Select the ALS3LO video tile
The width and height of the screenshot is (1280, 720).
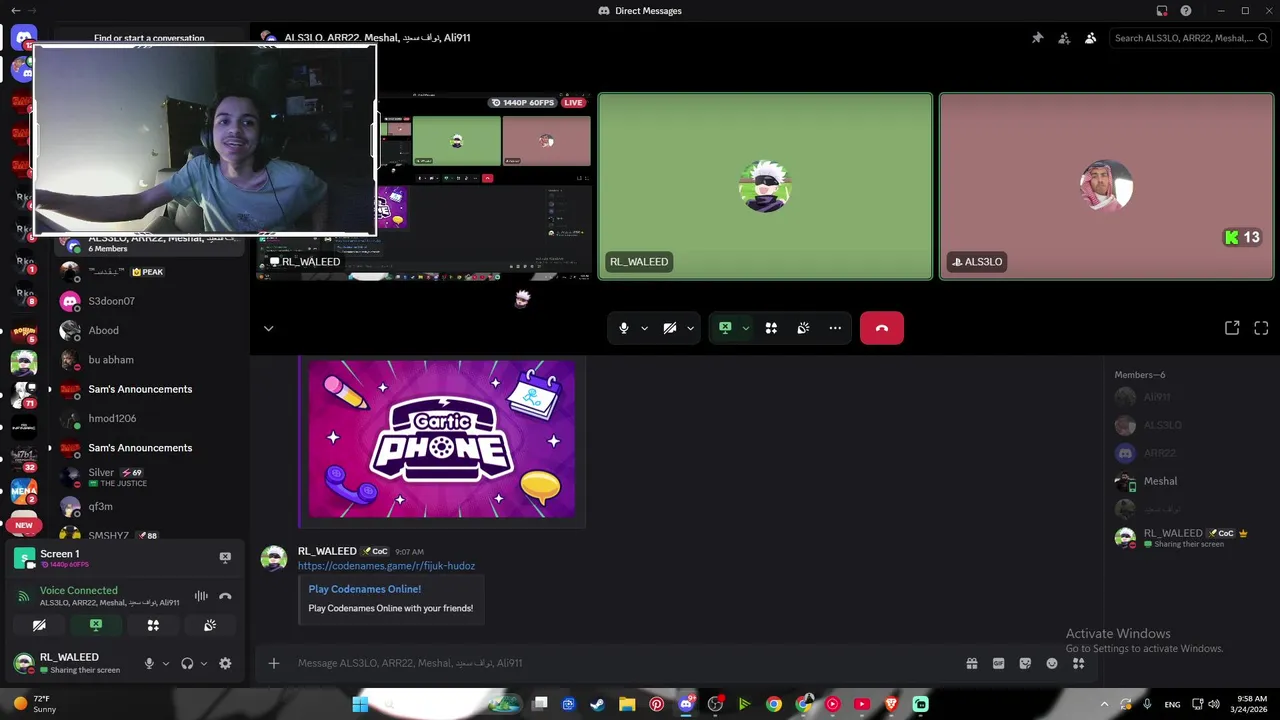(x=1106, y=186)
